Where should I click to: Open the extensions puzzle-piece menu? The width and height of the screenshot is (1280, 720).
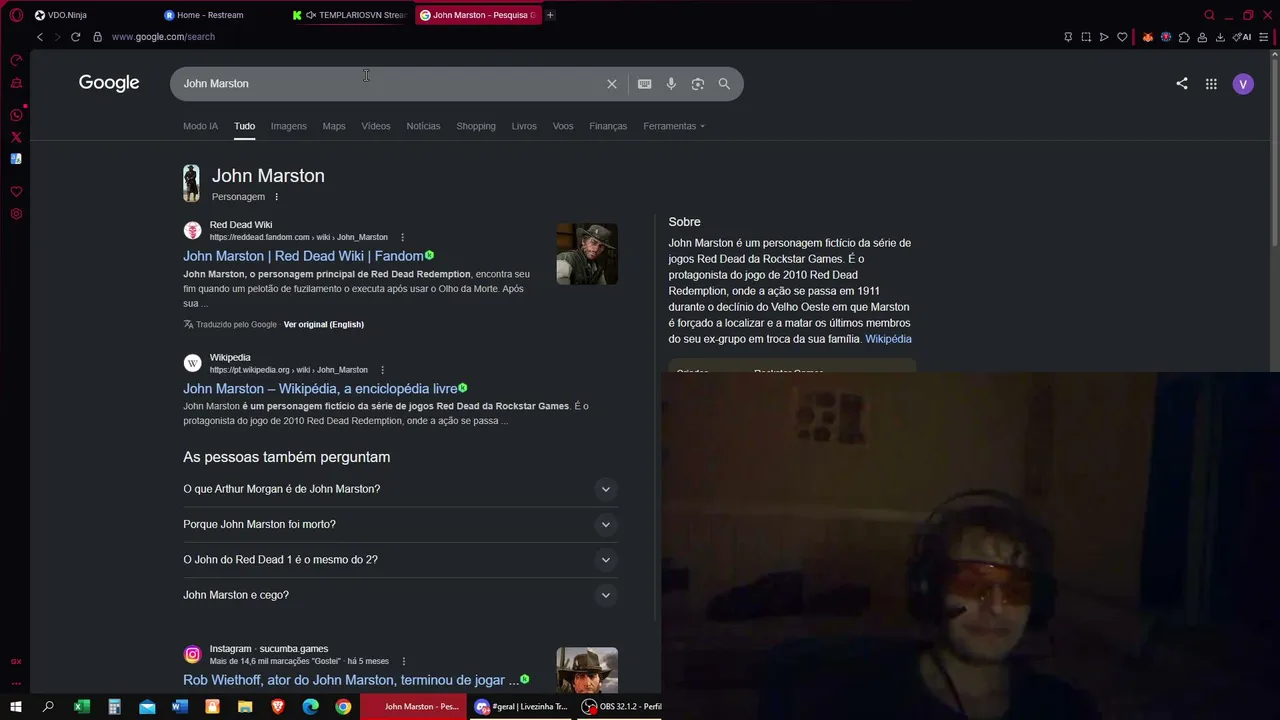(x=1184, y=37)
